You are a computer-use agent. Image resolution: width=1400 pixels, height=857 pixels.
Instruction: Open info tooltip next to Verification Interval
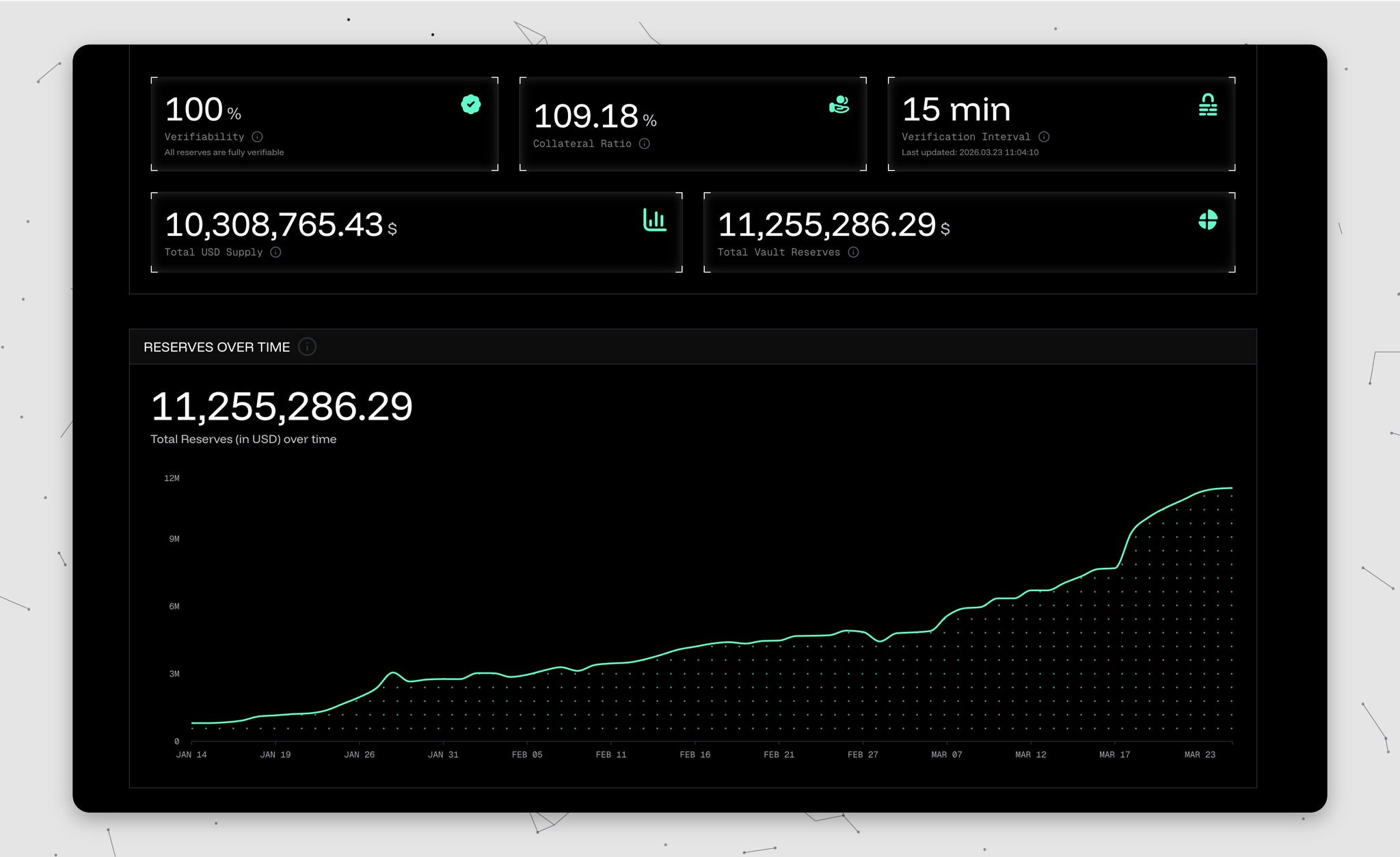(1043, 137)
